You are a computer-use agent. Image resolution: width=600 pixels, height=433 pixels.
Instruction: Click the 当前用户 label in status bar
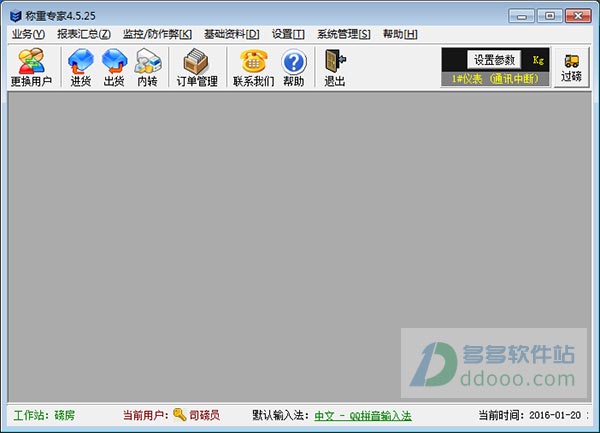[145, 415]
